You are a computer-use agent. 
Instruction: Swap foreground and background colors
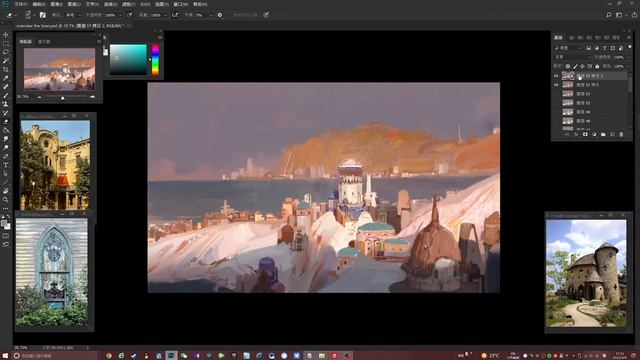(9, 217)
